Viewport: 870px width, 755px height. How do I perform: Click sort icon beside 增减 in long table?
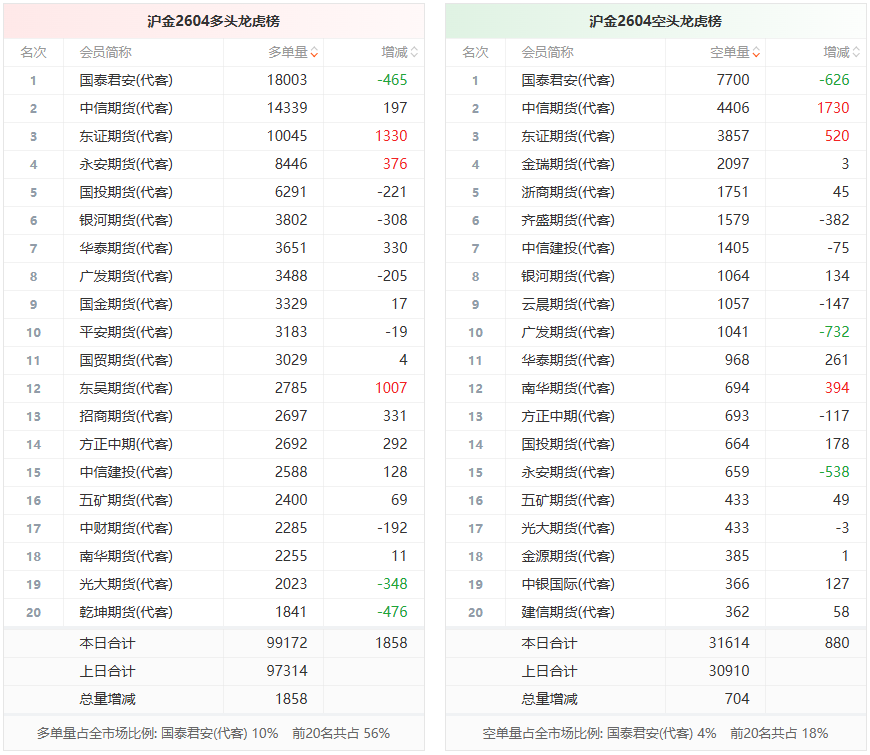point(415,53)
